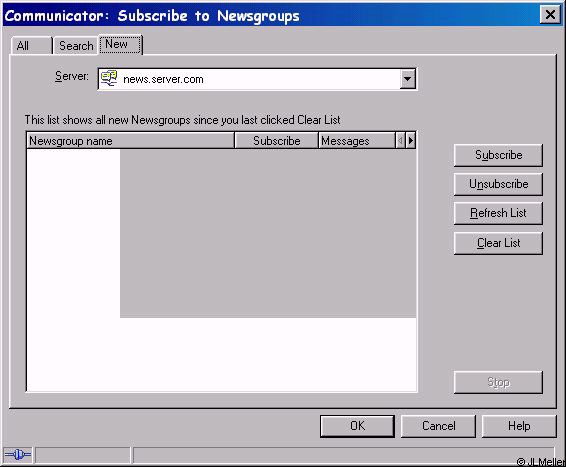Click the Refresh List button
This screenshot has width=566, height=467.
[498, 213]
